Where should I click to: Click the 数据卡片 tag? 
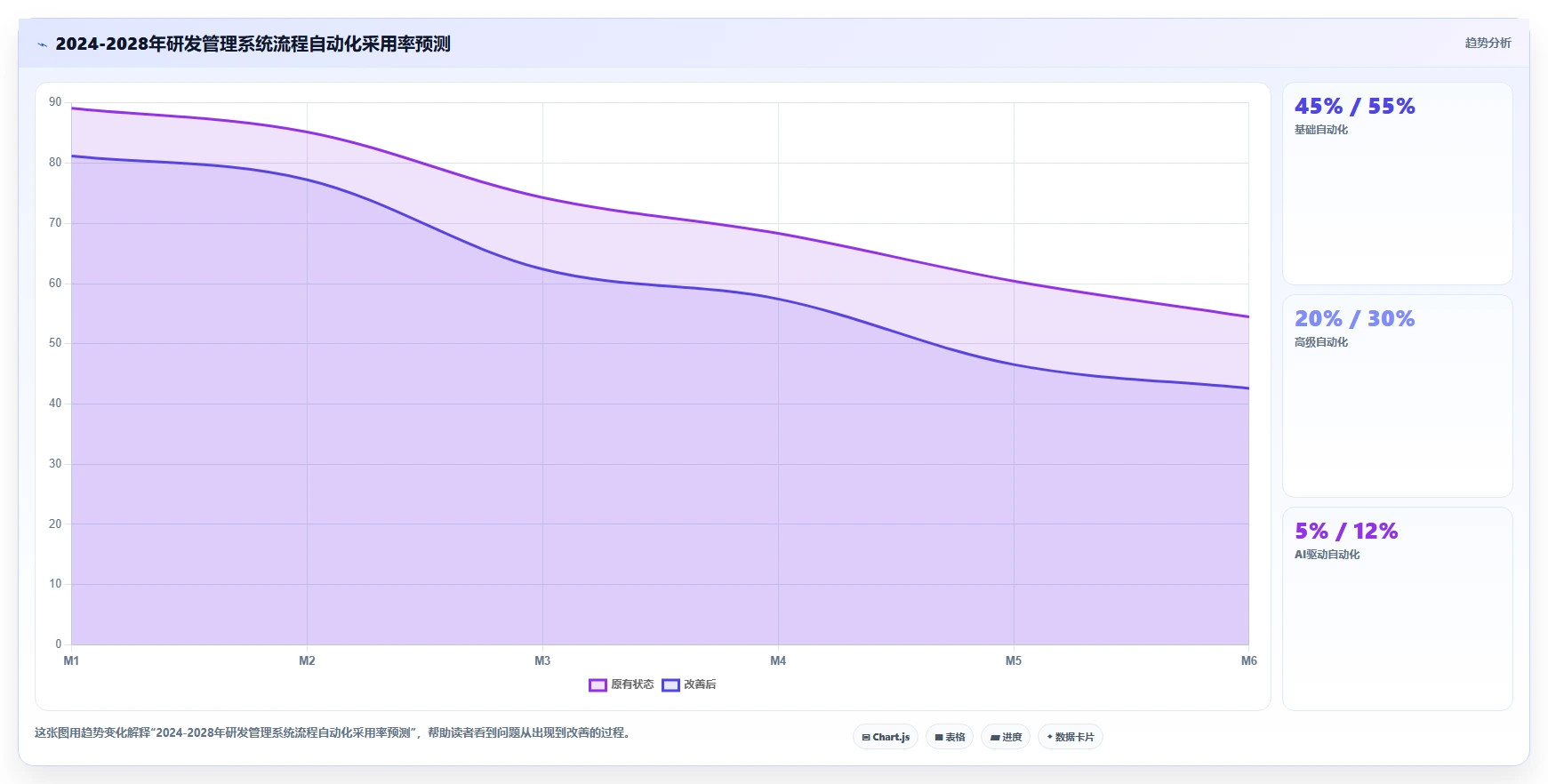tap(1071, 737)
